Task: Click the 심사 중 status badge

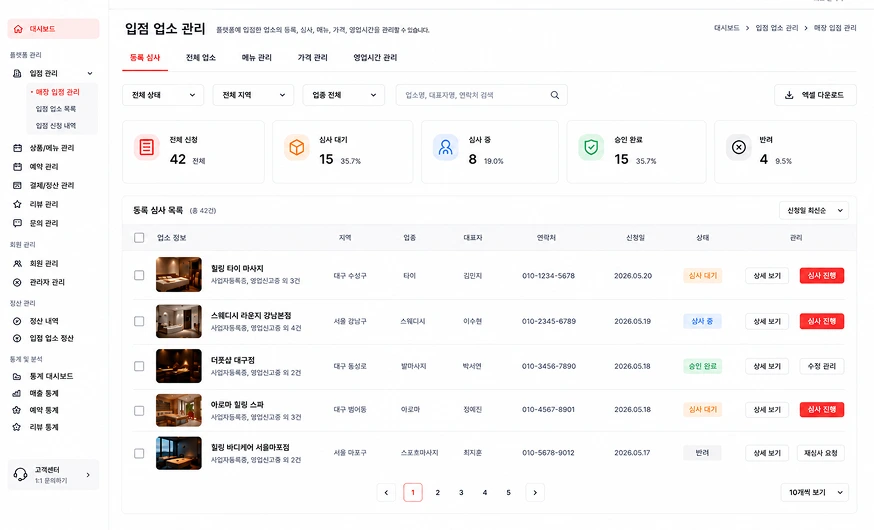Action: pos(702,322)
